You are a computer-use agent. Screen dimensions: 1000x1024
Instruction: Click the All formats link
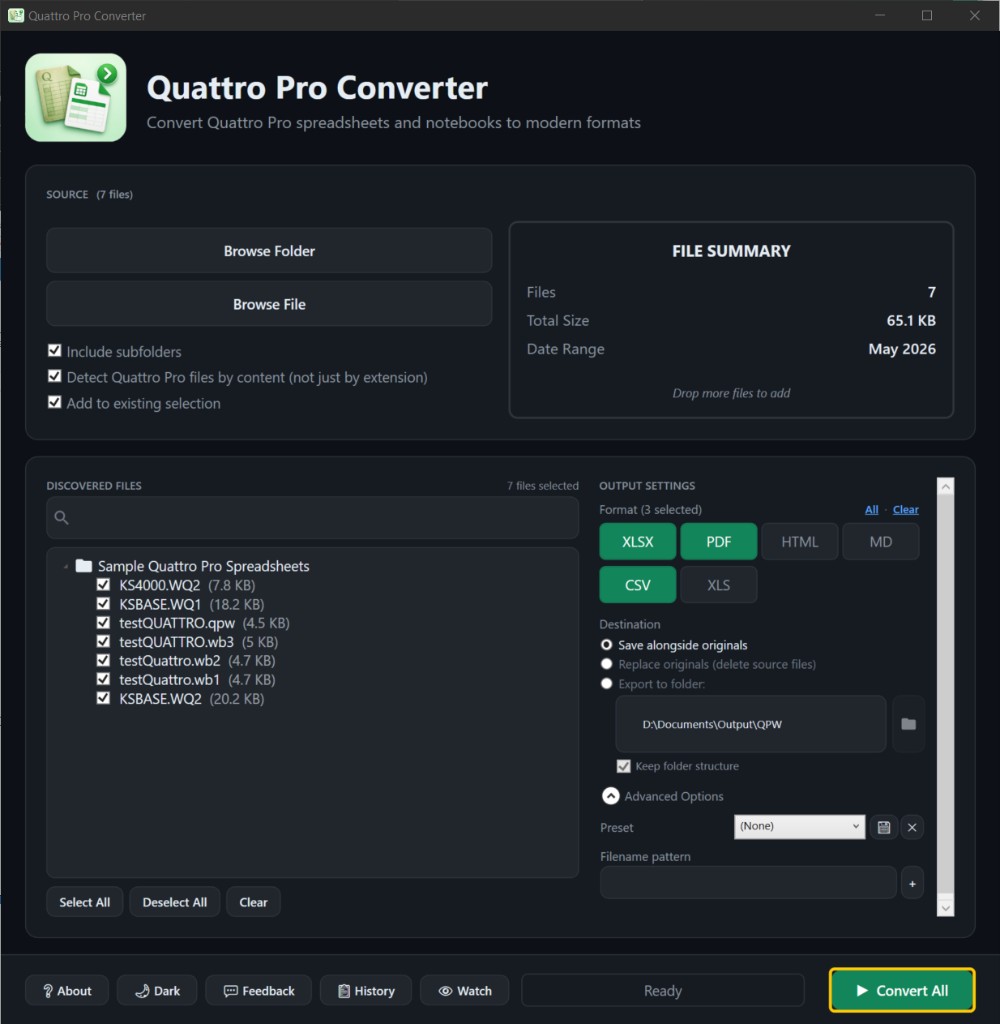pos(871,509)
